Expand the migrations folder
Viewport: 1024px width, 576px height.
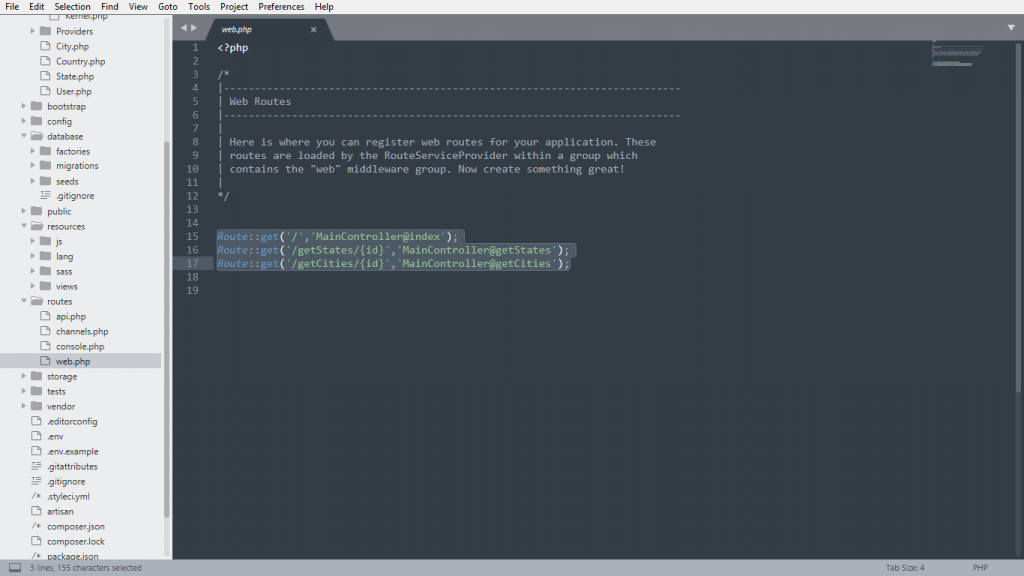click(33, 166)
